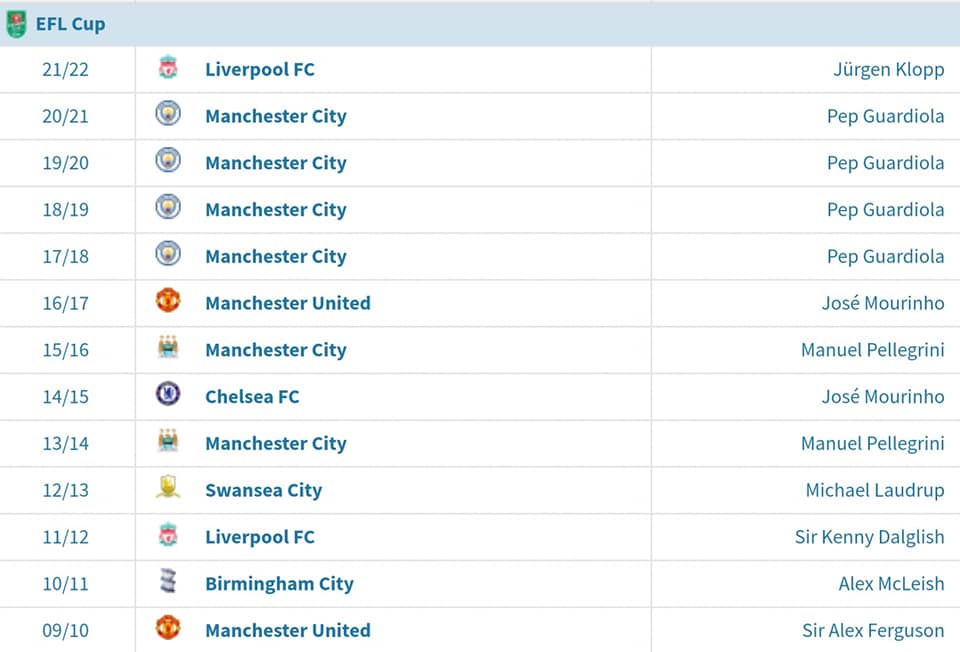Click Chelsea crest in 14/15 row

click(168, 394)
